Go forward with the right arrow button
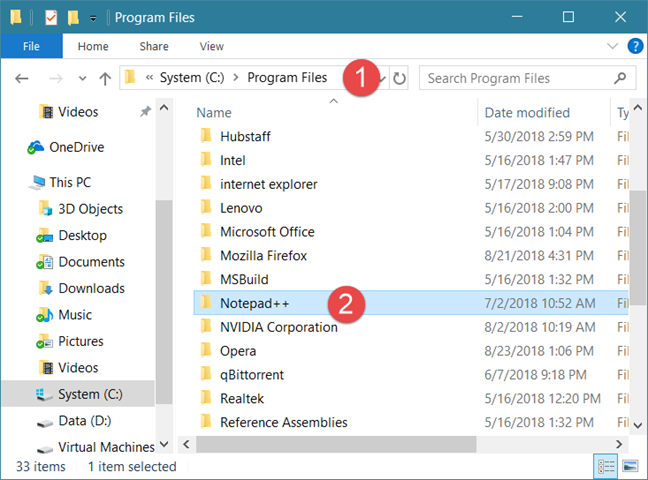The height and width of the screenshot is (480, 648). point(56,78)
